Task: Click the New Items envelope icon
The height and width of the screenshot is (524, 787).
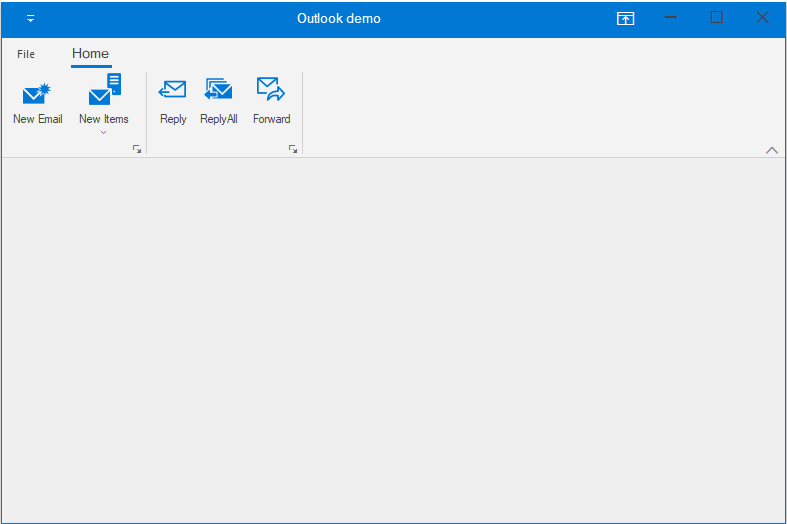Action: point(104,91)
